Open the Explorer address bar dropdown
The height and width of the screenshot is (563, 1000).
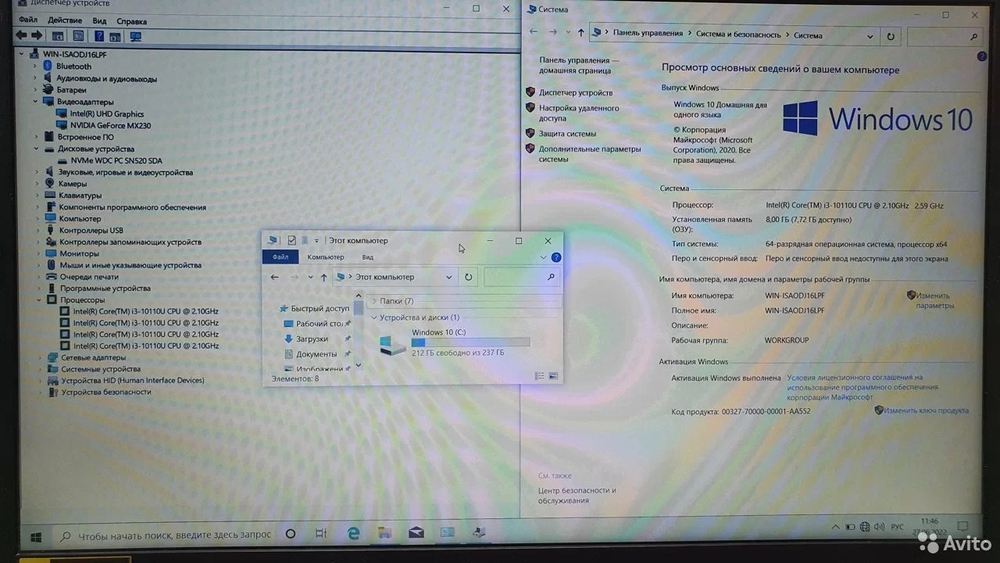click(x=449, y=277)
